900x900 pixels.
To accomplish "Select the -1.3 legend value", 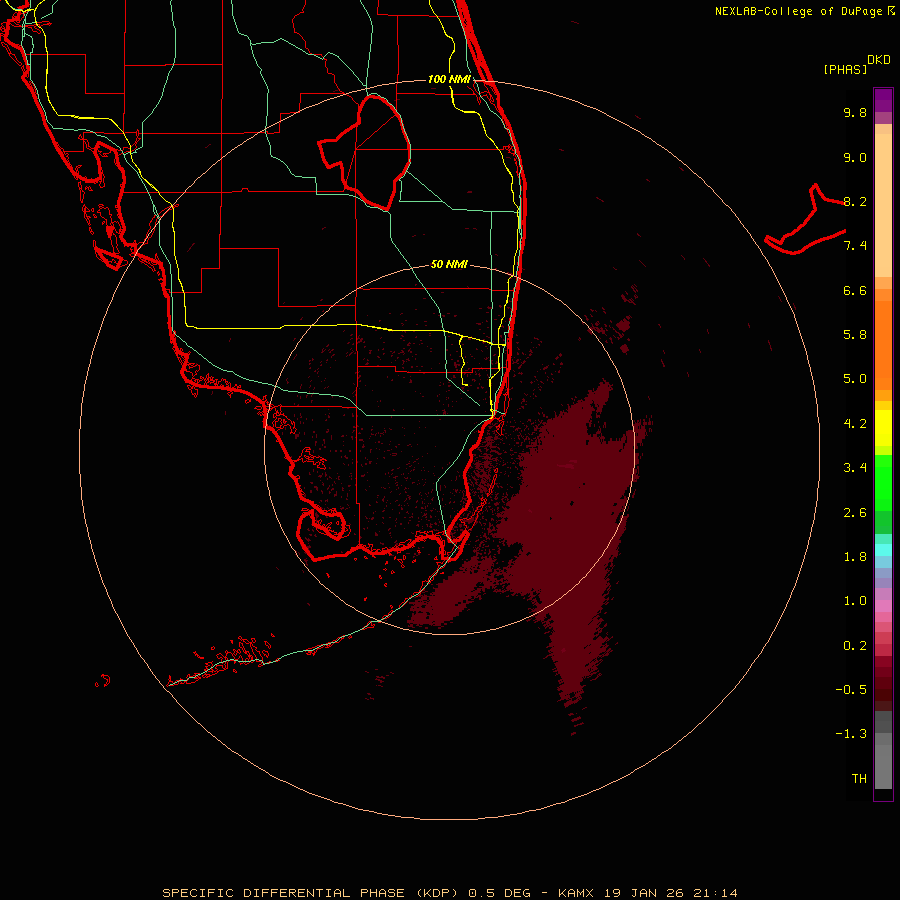I will click(851, 734).
